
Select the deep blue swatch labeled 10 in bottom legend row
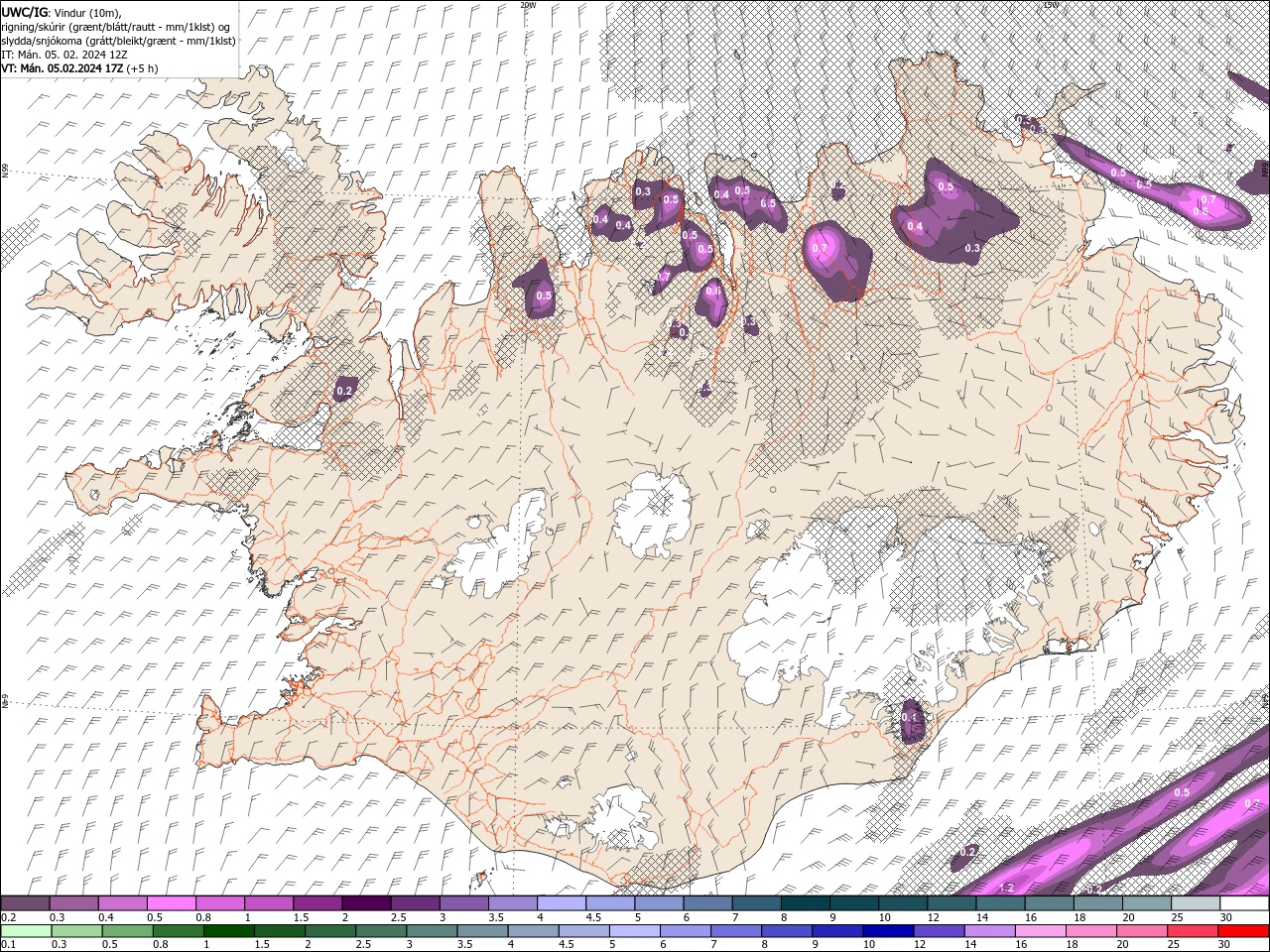(x=888, y=930)
